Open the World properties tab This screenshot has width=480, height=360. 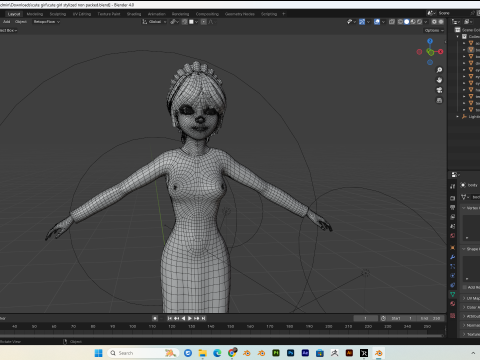click(x=452, y=236)
